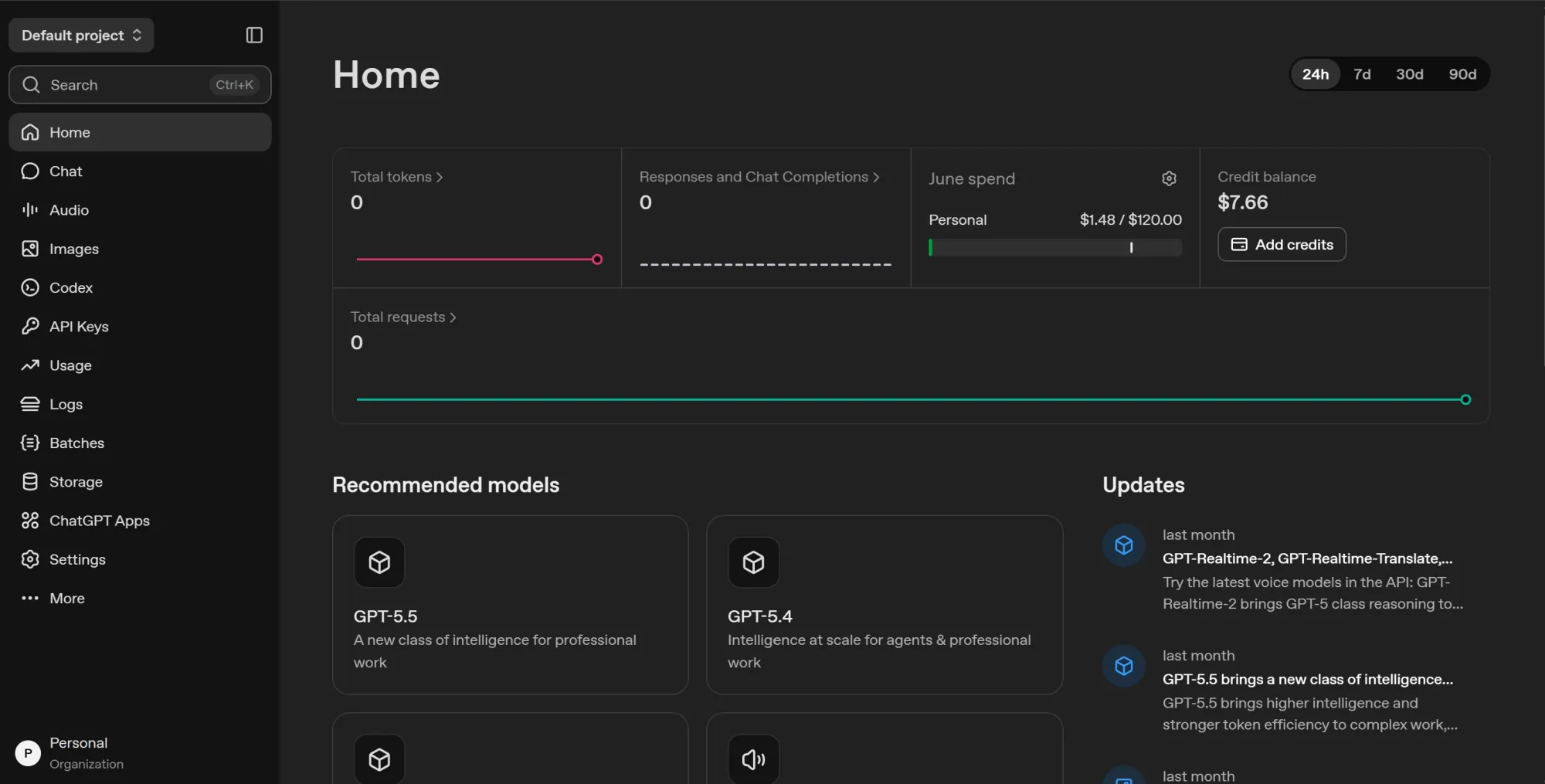Click the magnifier icon in Search
Image resolution: width=1545 pixels, height=784 pixels.
pyautogui.click(x=31, y=85)
